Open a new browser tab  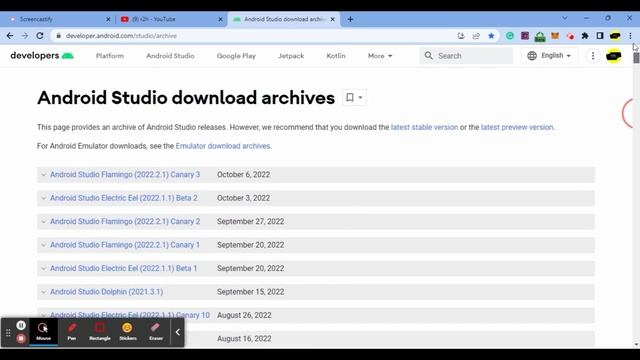(350, 19)
